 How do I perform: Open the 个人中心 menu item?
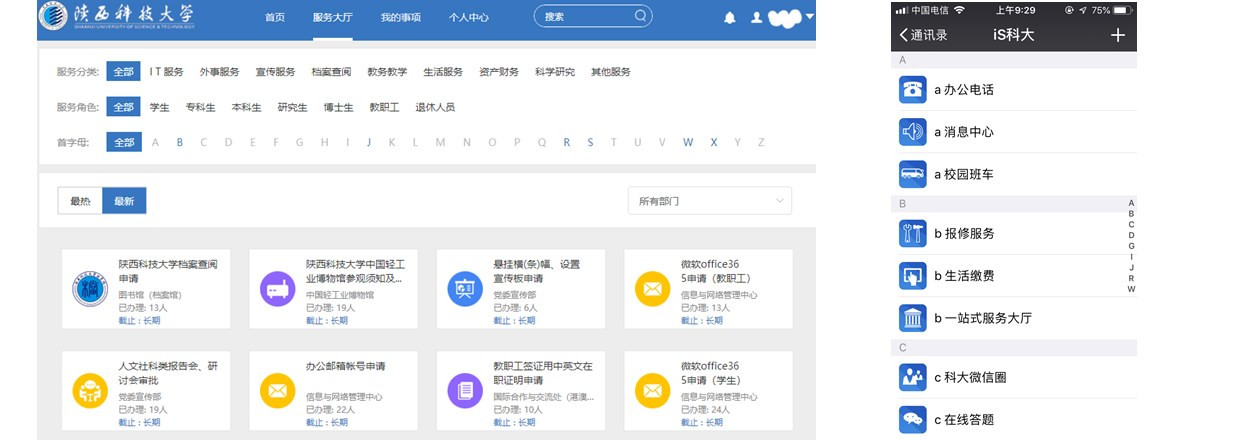[x=468, y=18]
